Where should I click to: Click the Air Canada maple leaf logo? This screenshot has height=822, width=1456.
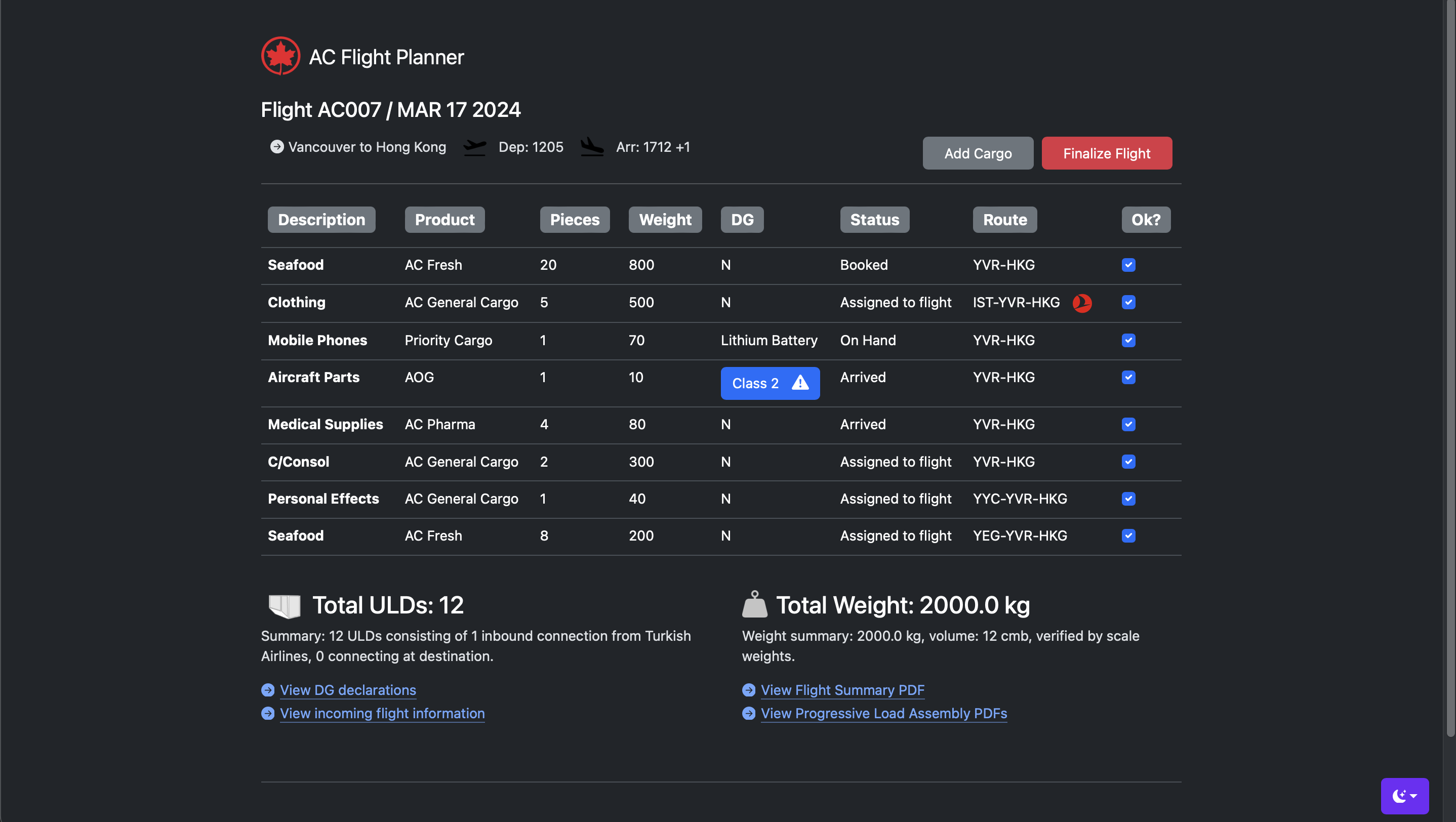pos(280,56)
